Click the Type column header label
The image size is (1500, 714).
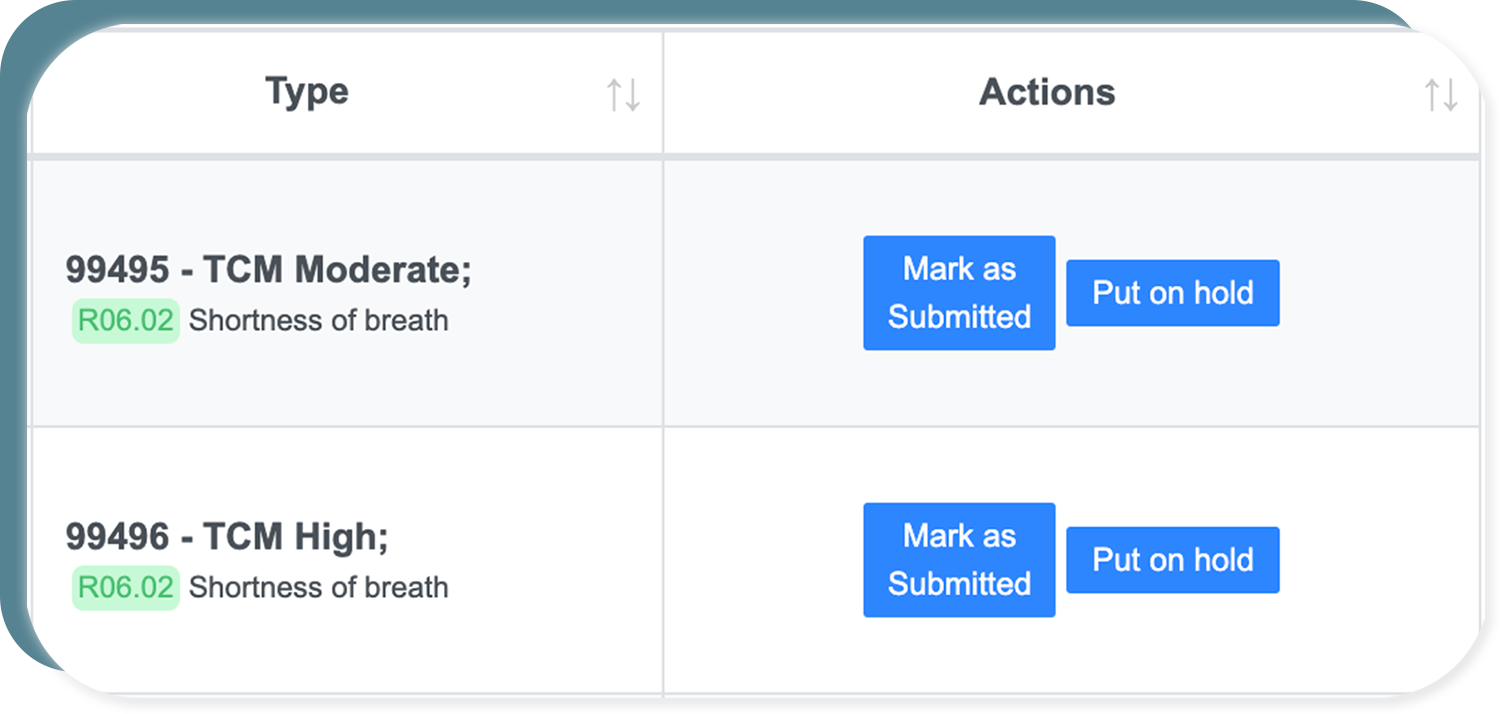coord(307,92)
